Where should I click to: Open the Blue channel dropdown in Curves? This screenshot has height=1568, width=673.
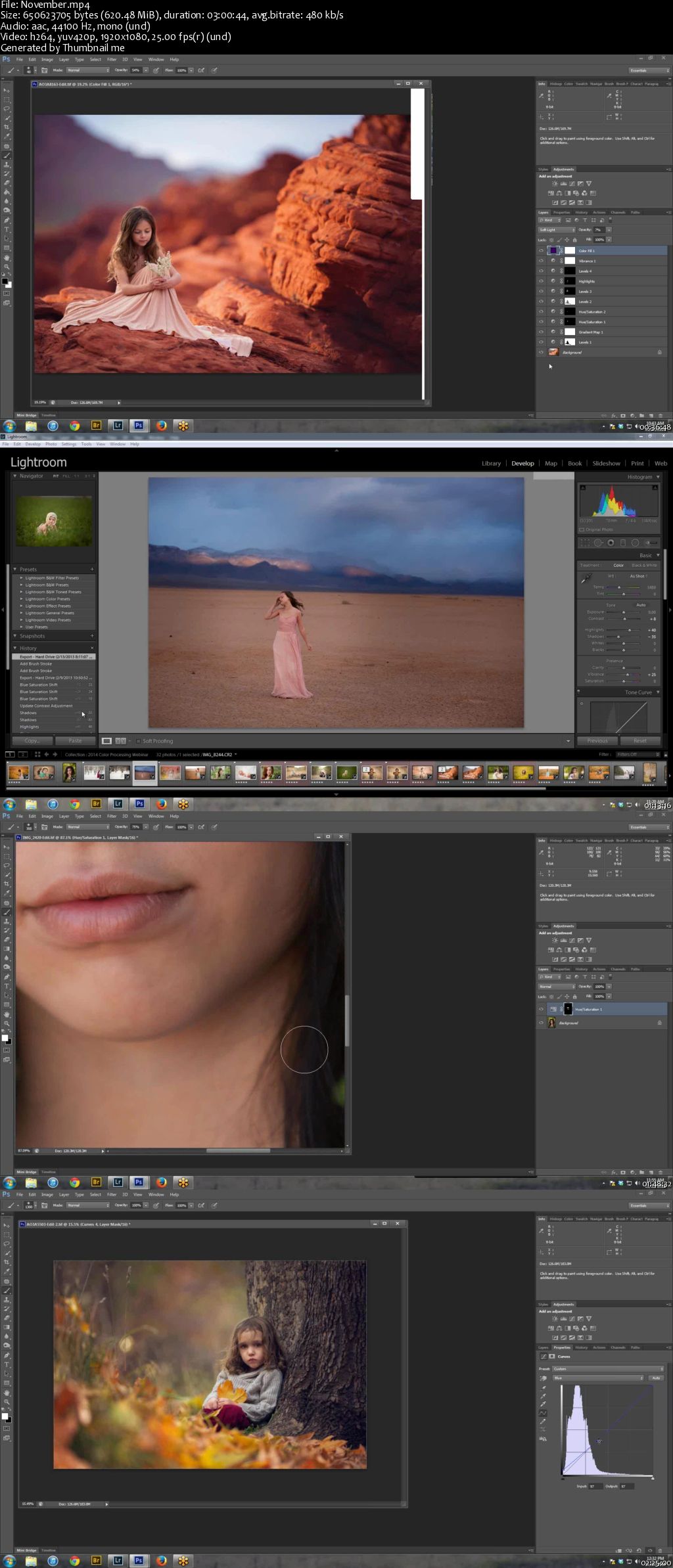coord(598,1378)
